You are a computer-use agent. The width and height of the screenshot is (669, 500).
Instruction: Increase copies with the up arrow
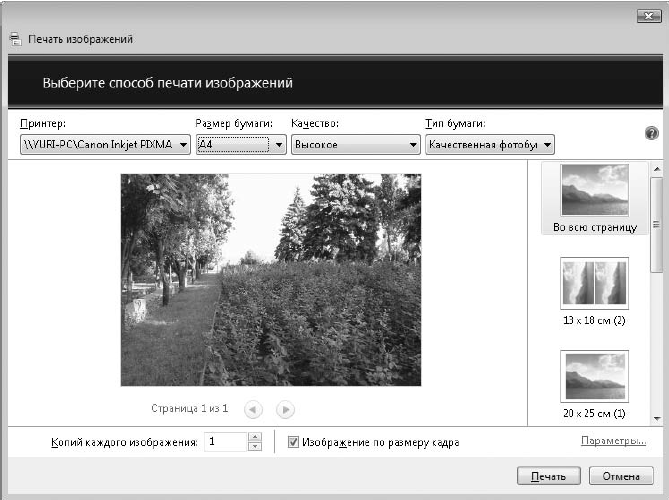(255, 437)
